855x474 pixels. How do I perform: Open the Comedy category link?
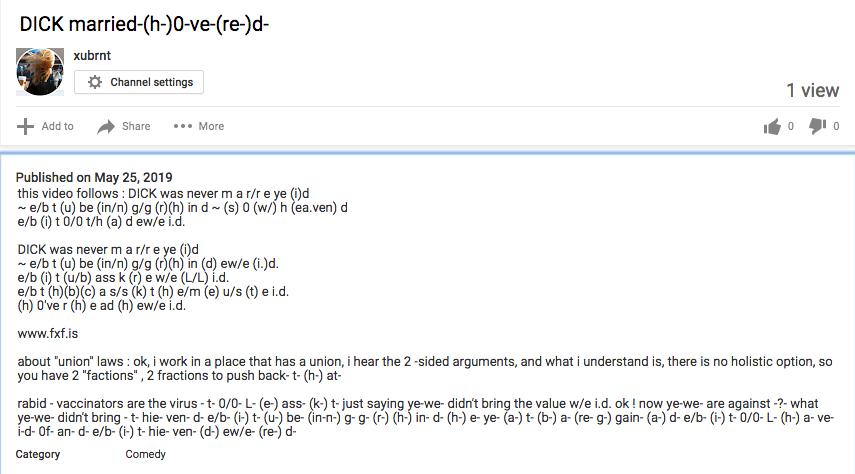coord(146,454)
